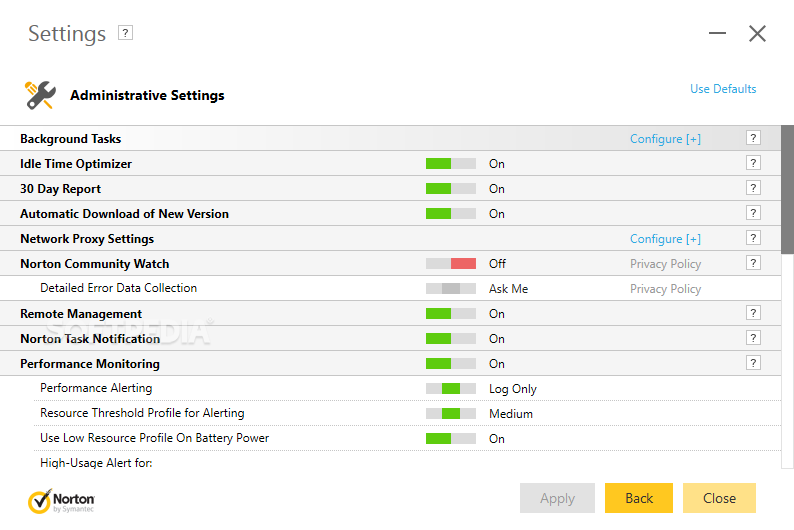Toggle the Norton Task Notification switch
This screenshot has height=530, width=794.
pos(451,339)
